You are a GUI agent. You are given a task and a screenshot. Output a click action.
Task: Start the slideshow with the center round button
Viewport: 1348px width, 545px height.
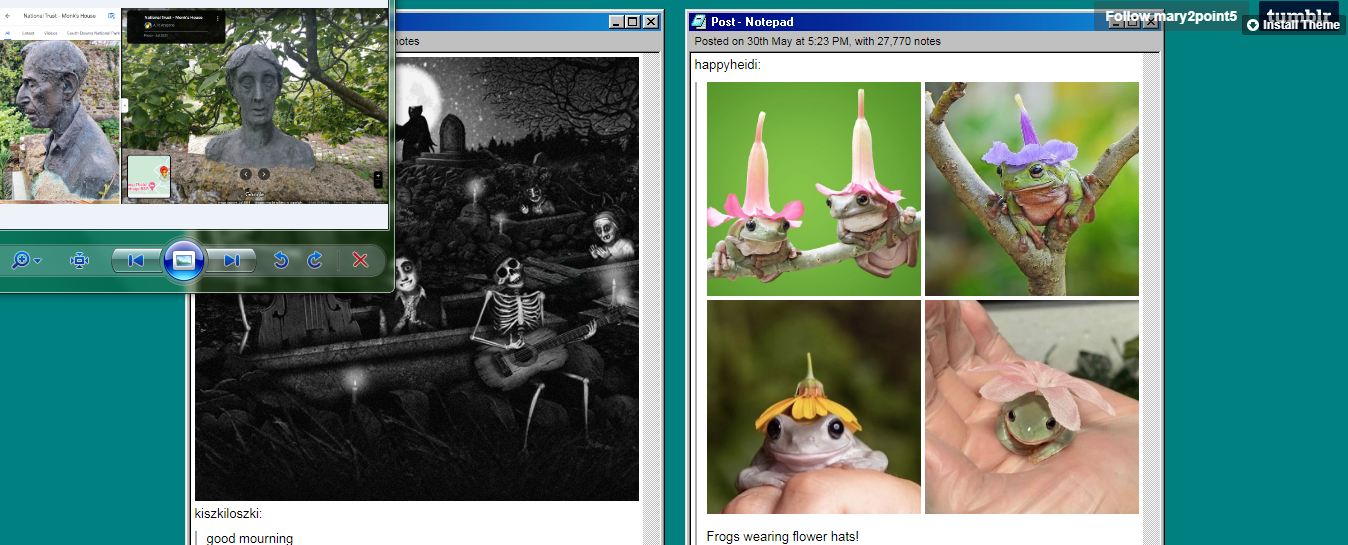tap(184, 261)
